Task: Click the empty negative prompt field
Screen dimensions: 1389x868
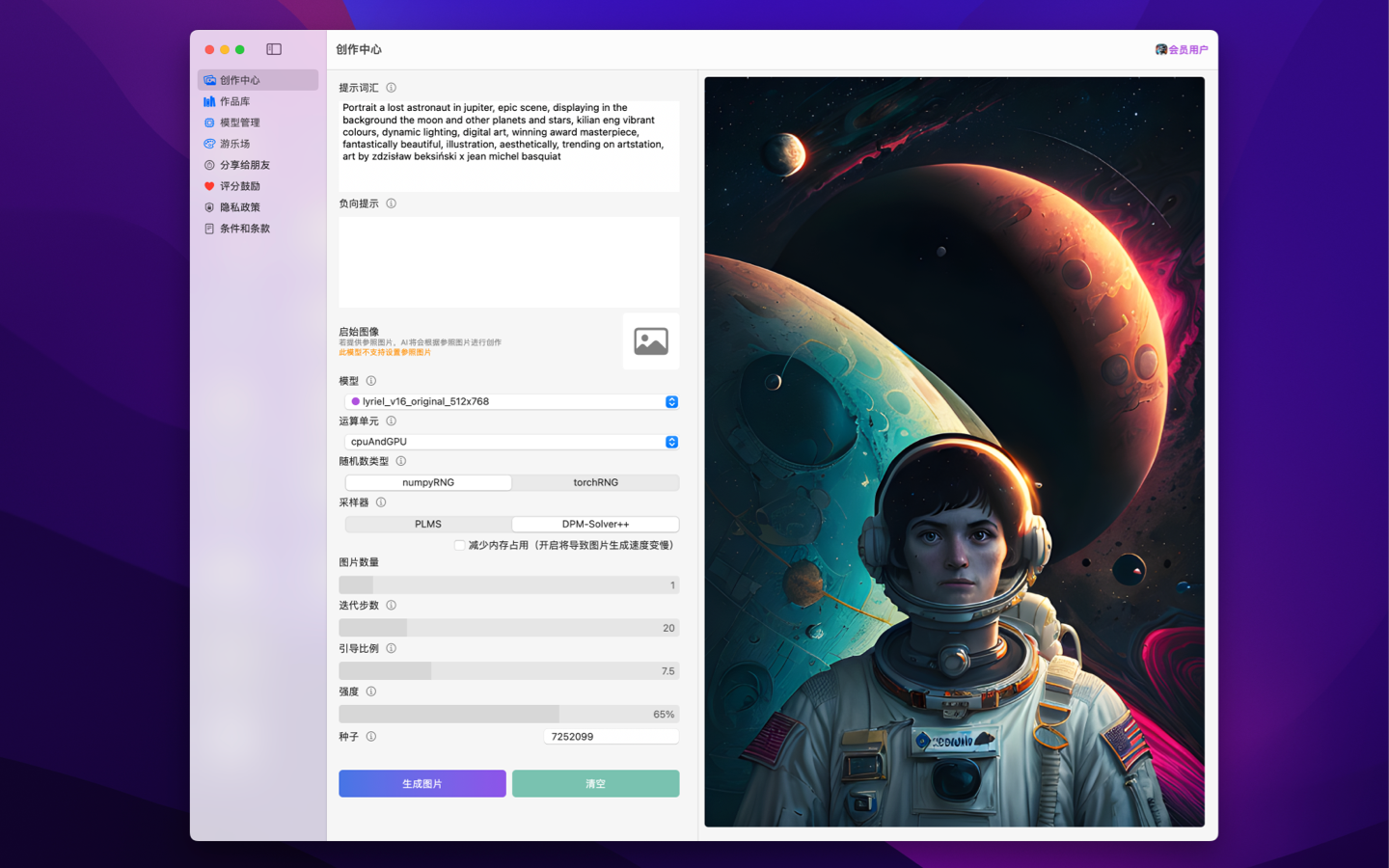Action: [x=508, y=261]
